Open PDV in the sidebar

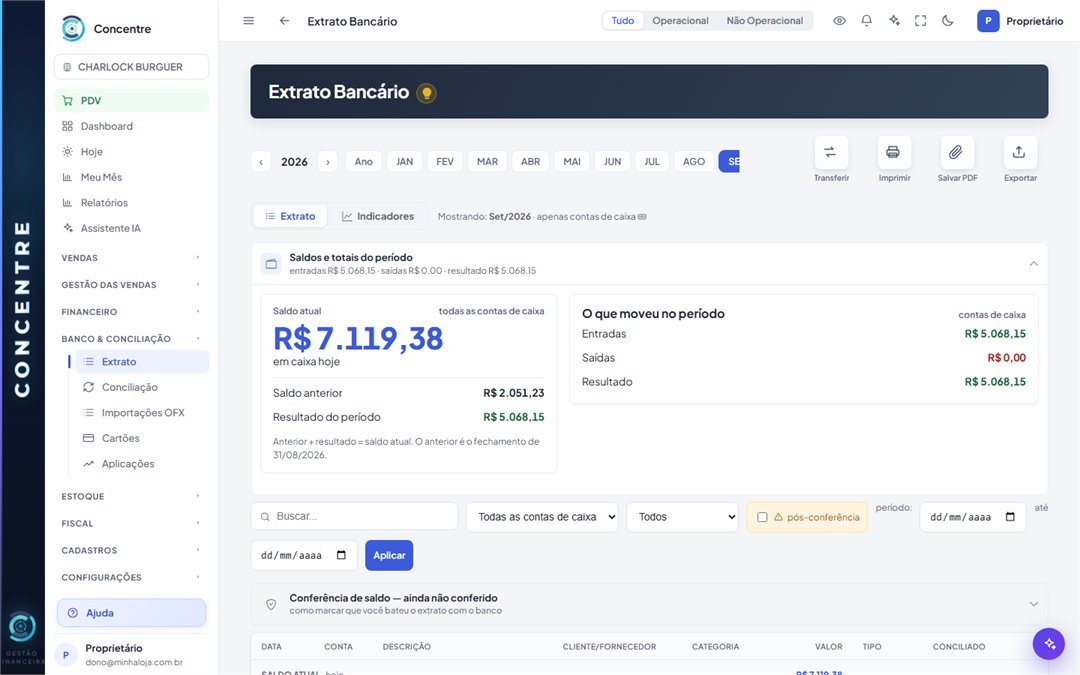[132, 101]
